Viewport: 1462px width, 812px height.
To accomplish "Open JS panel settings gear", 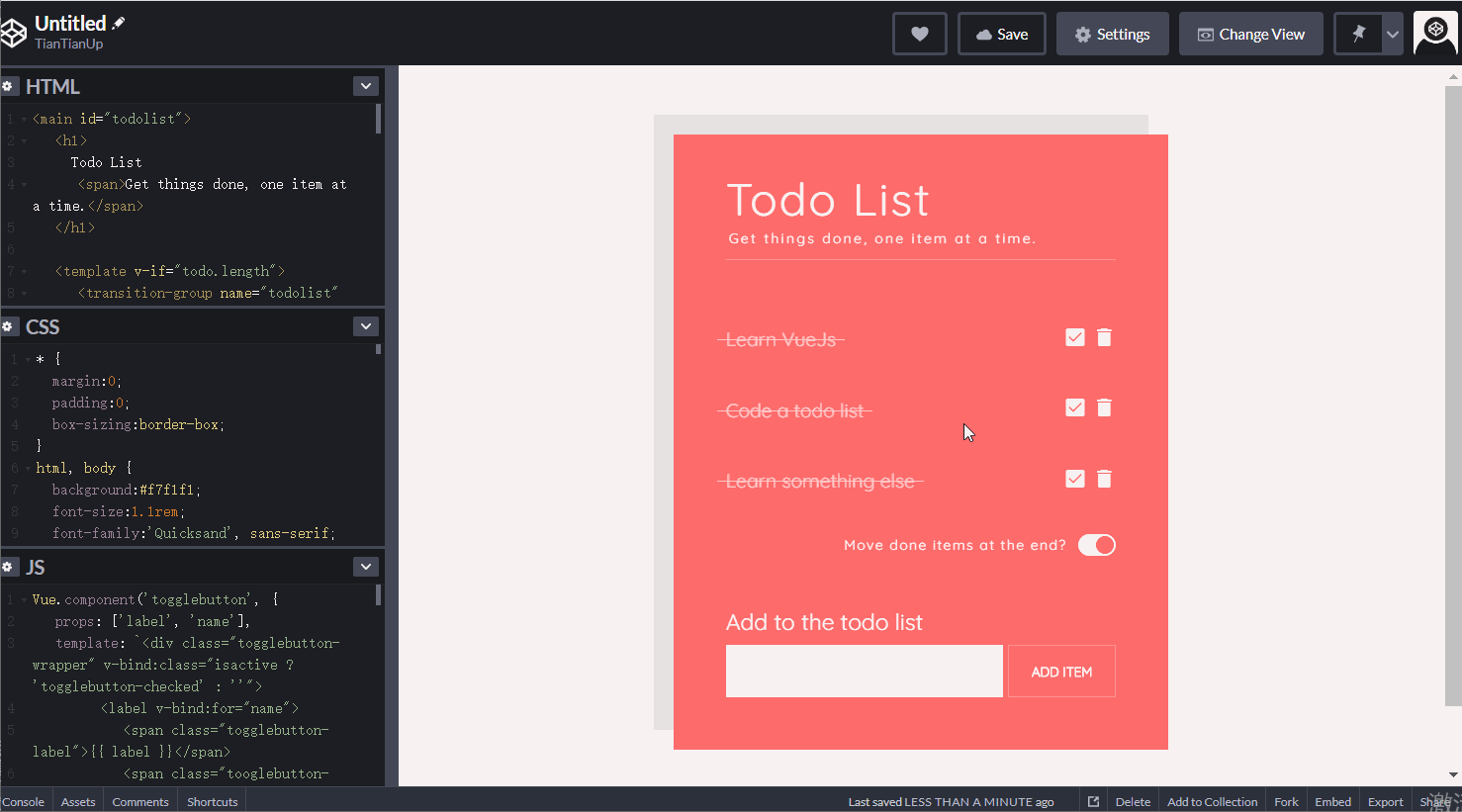I will [7, 567].
